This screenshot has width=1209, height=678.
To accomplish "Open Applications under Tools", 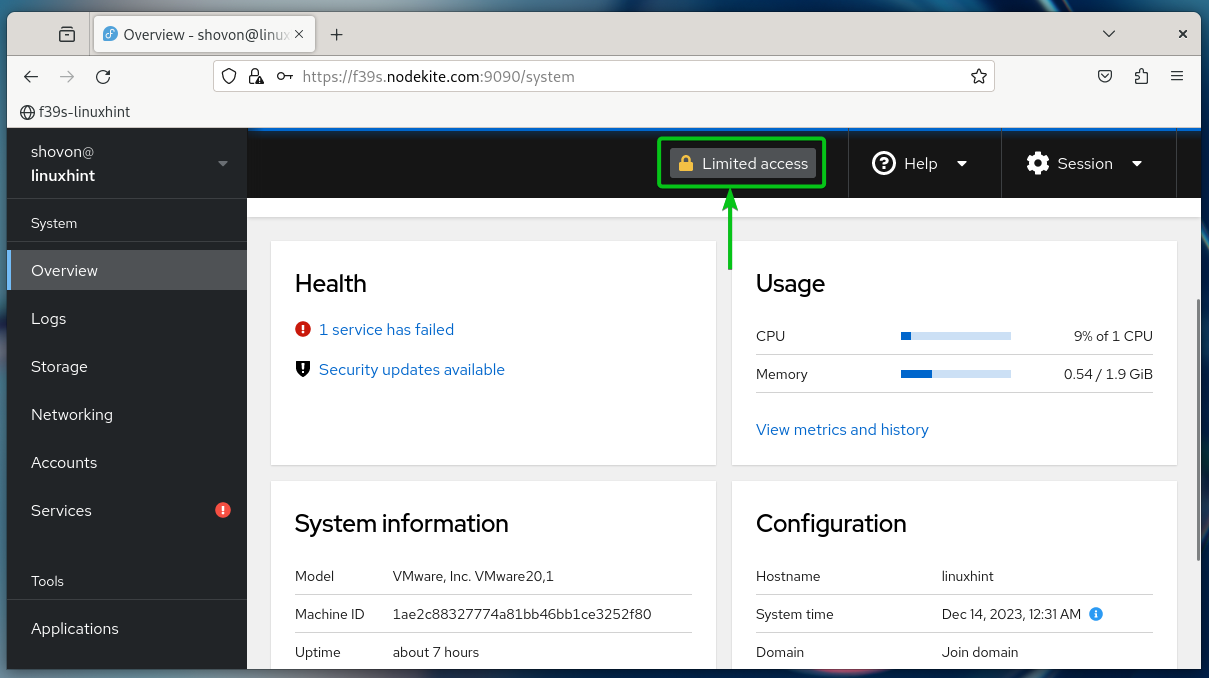I will [x=127, y=628].
